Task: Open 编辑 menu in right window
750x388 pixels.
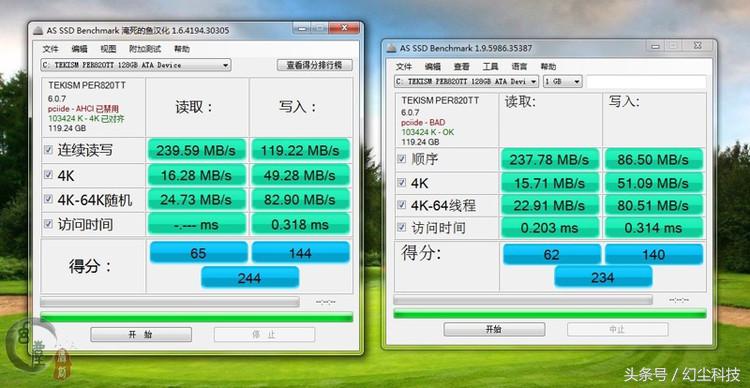Action: [x=433, y=67]
